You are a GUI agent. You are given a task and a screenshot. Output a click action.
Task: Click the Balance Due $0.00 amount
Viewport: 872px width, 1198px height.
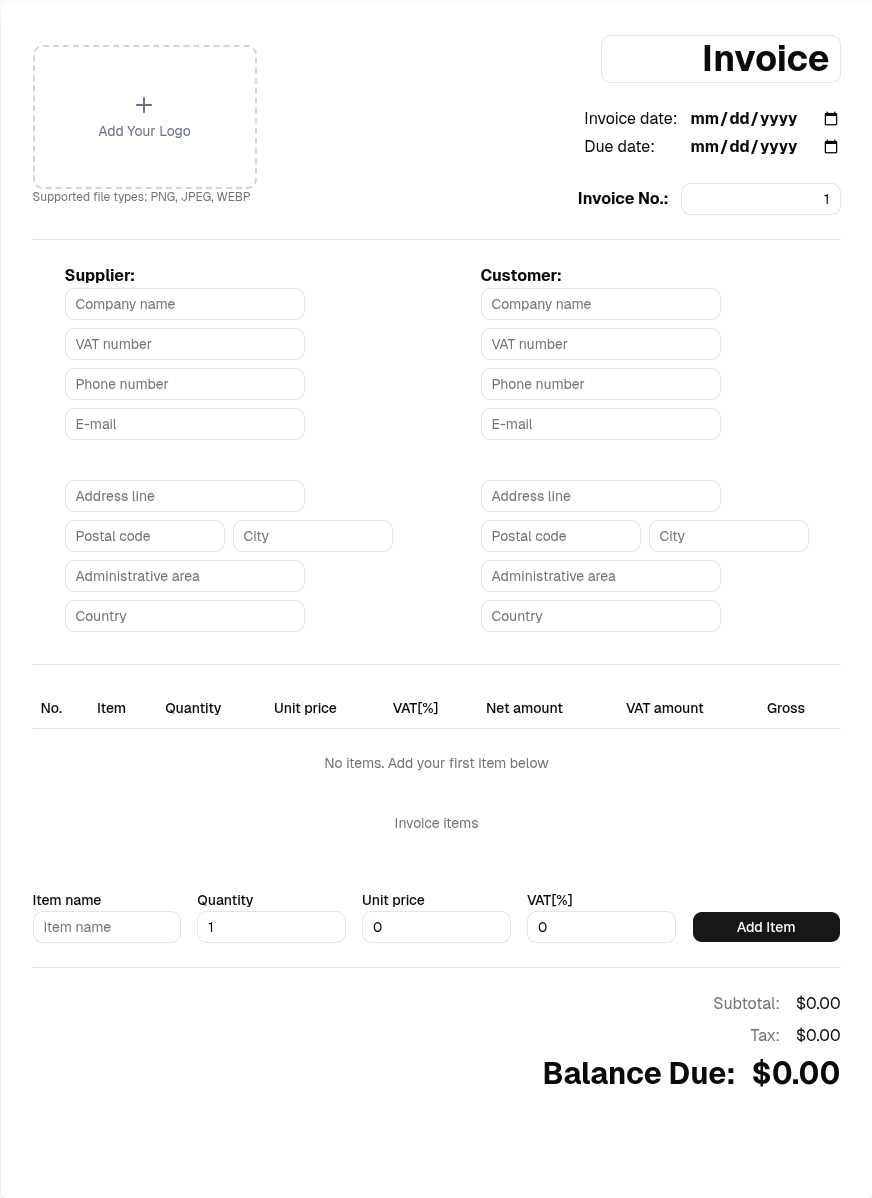tap(796, 1073)
